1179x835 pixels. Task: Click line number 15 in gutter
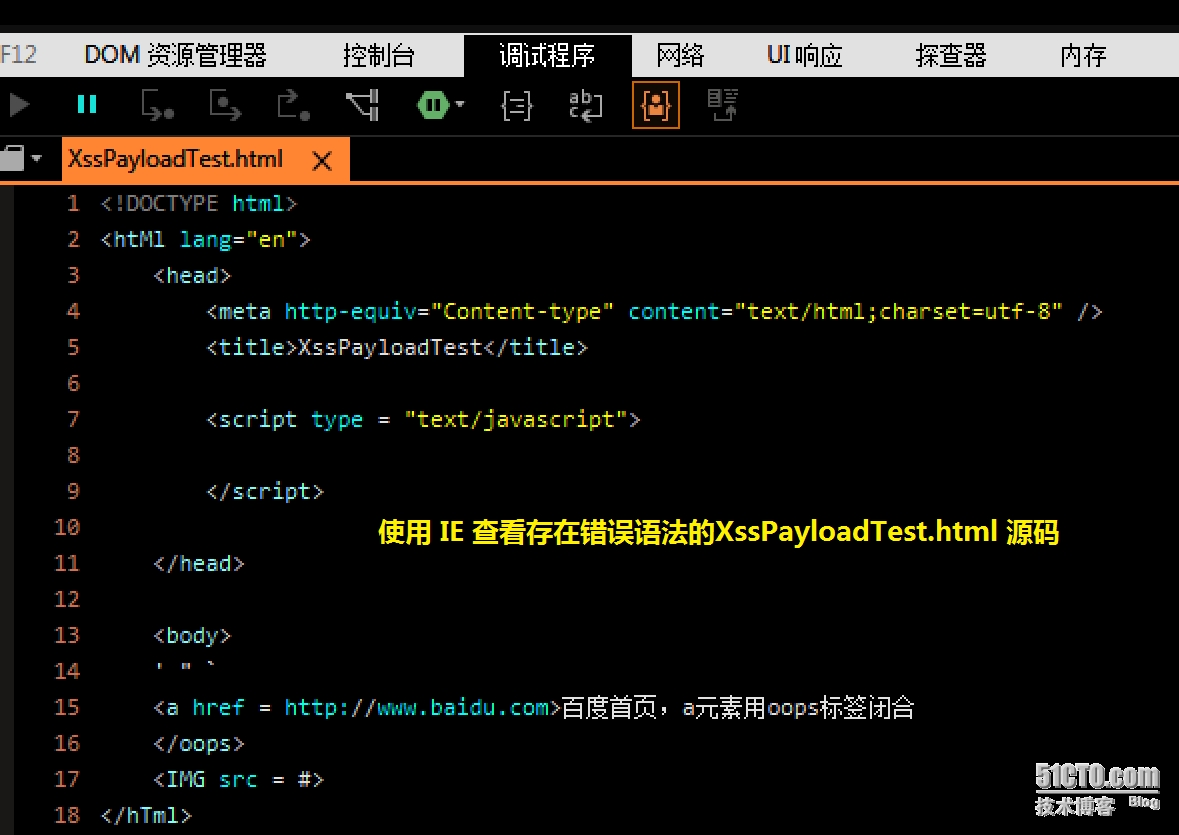tap(67, 707)
